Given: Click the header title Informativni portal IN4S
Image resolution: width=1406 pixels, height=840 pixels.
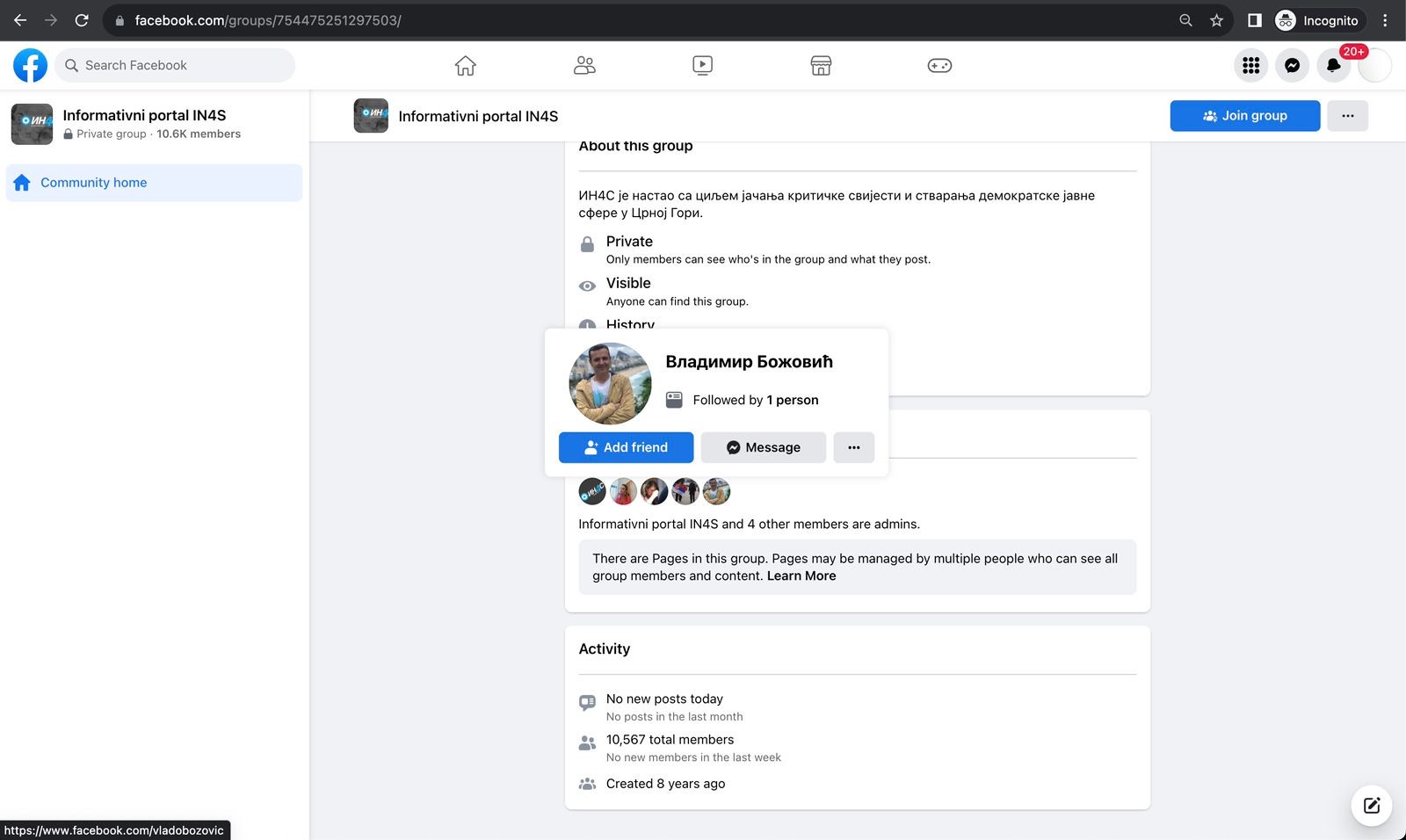Looking at the screenshot, I should pos(478,116).
